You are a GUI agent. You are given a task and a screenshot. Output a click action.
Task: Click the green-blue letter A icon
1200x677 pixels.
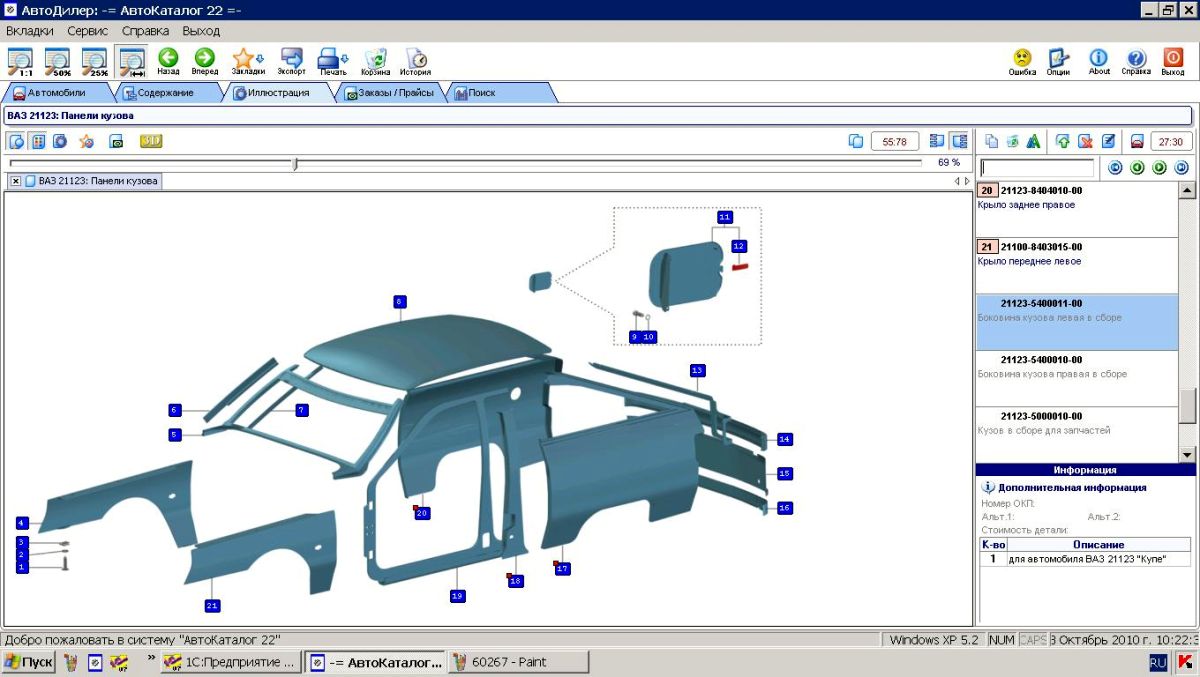(x=1034, y=141)
